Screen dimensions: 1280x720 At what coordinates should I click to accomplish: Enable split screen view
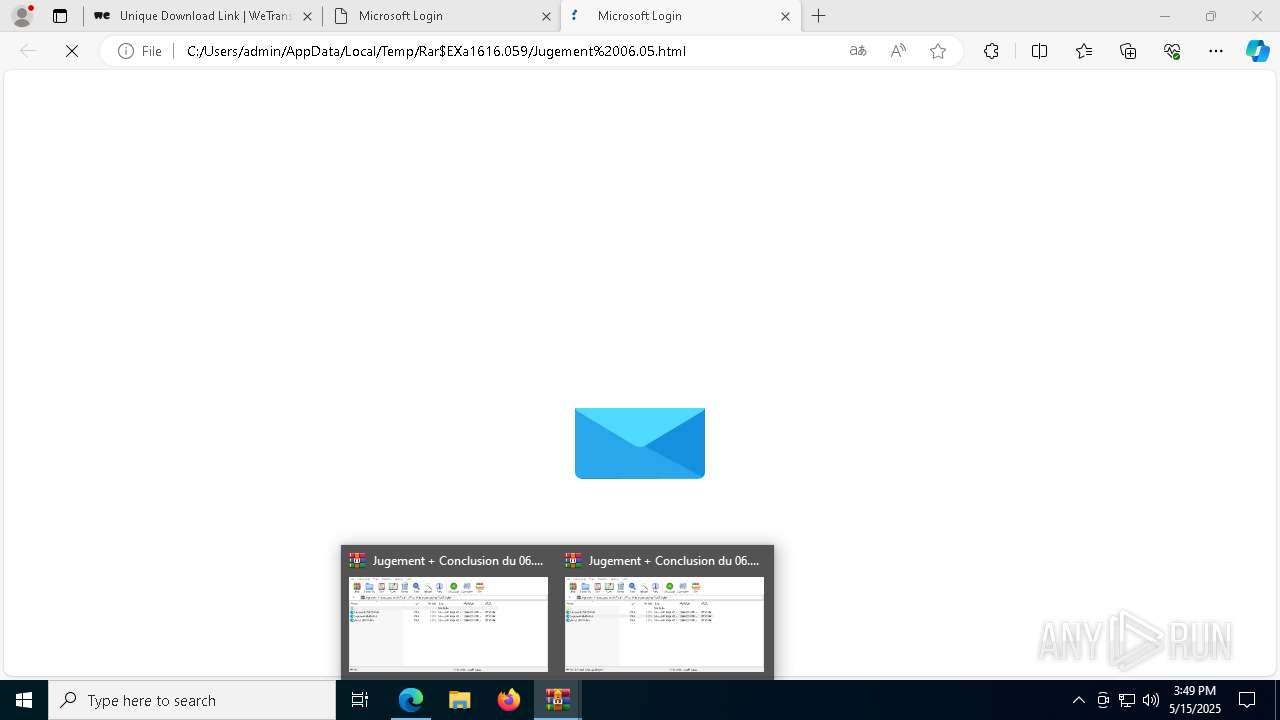click(x=1039, y=51)
